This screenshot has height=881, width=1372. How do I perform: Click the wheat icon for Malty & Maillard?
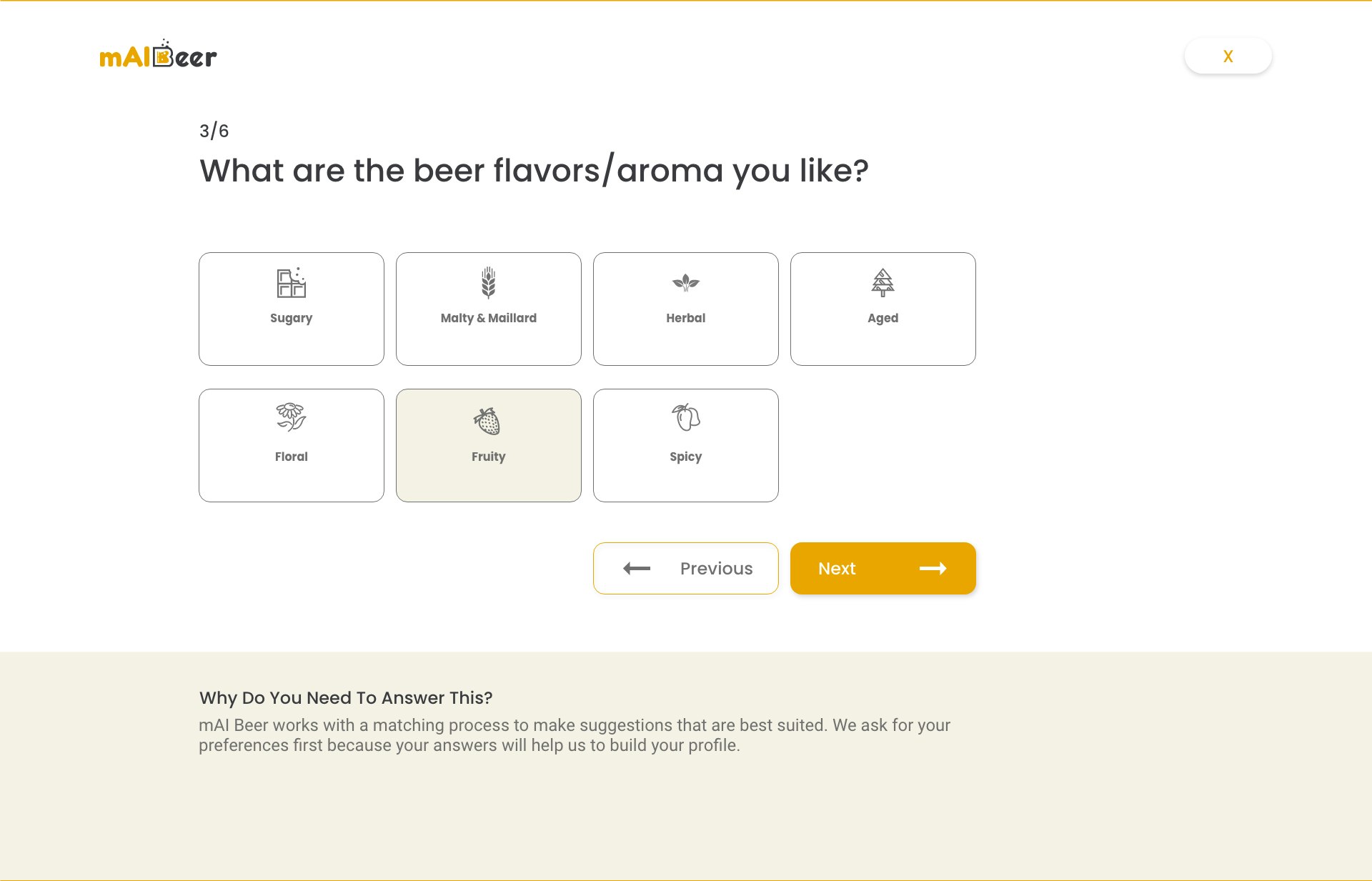coord(488,283)
